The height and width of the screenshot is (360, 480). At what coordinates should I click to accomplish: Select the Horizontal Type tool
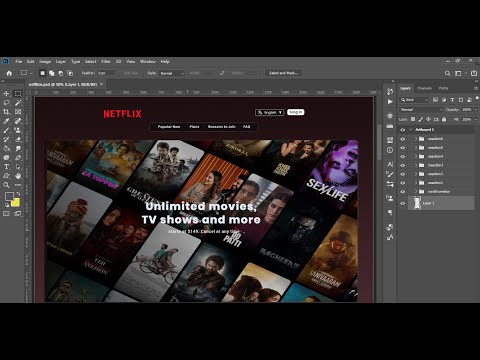click(6, 167)
